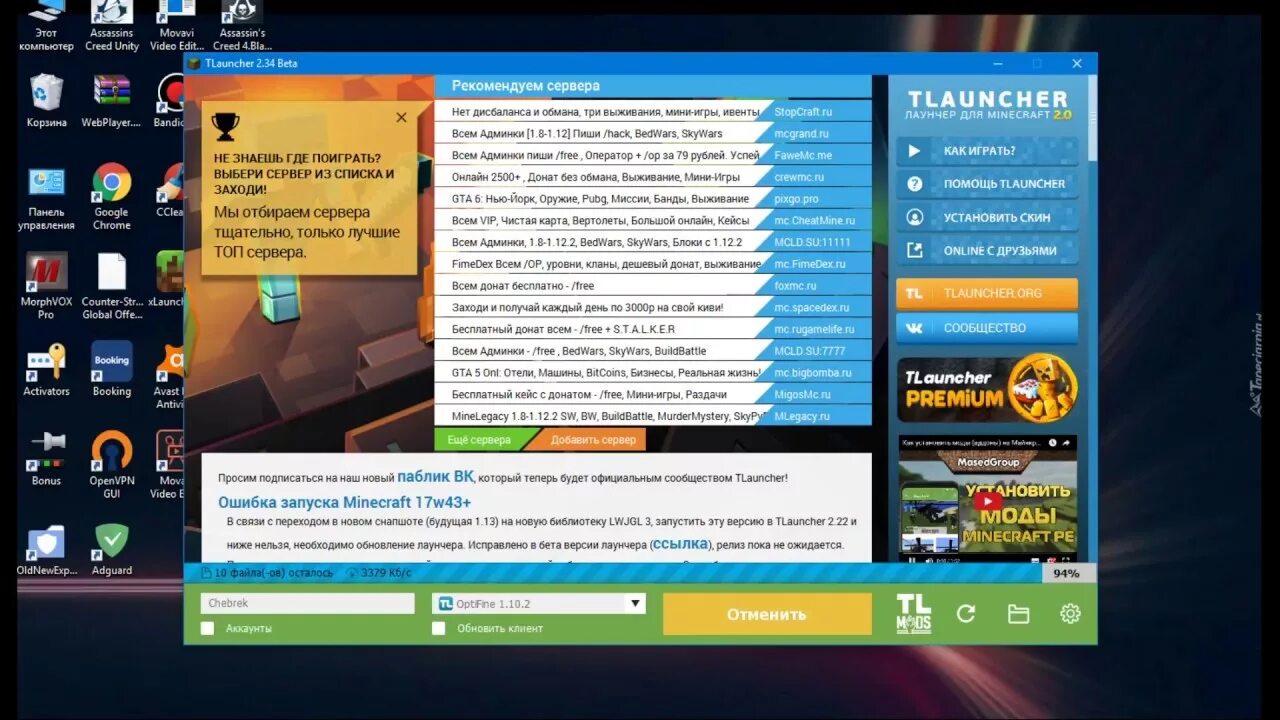This screenshot has width=1280, height=720.
Task: Select mcgrand.ru server address
Action: tap(802, 134)
